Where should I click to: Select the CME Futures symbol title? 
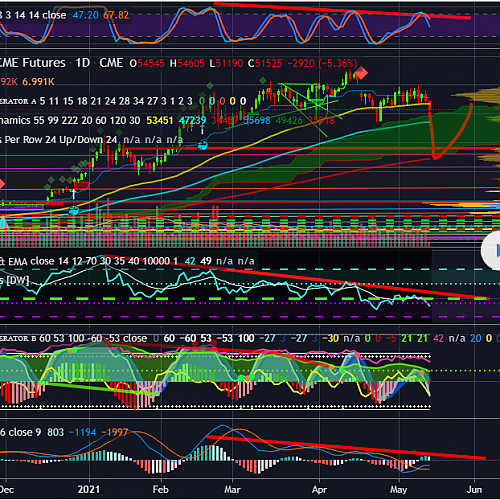(33, 63)
